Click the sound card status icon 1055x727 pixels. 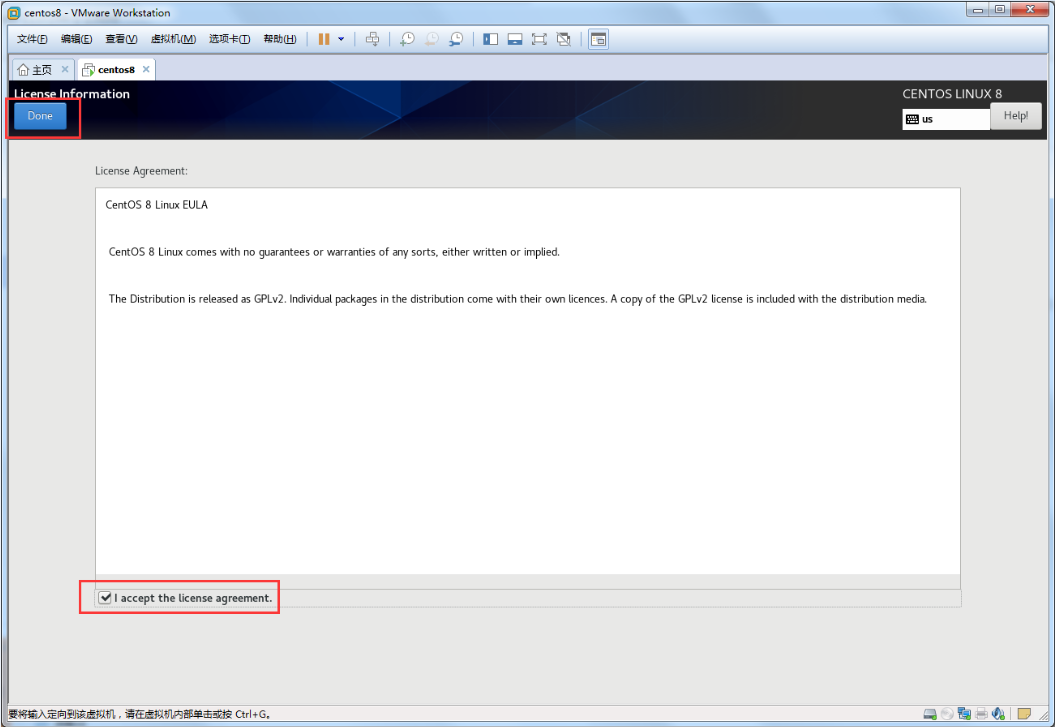click(x=998, y=713)
